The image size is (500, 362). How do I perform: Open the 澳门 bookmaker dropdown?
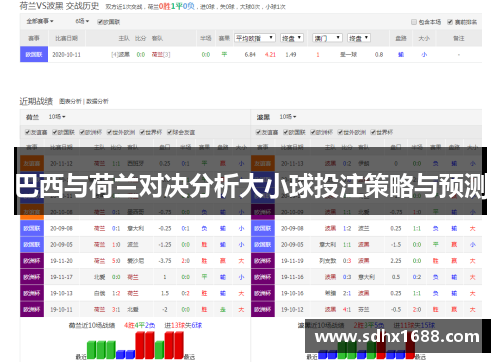point(328,38)
